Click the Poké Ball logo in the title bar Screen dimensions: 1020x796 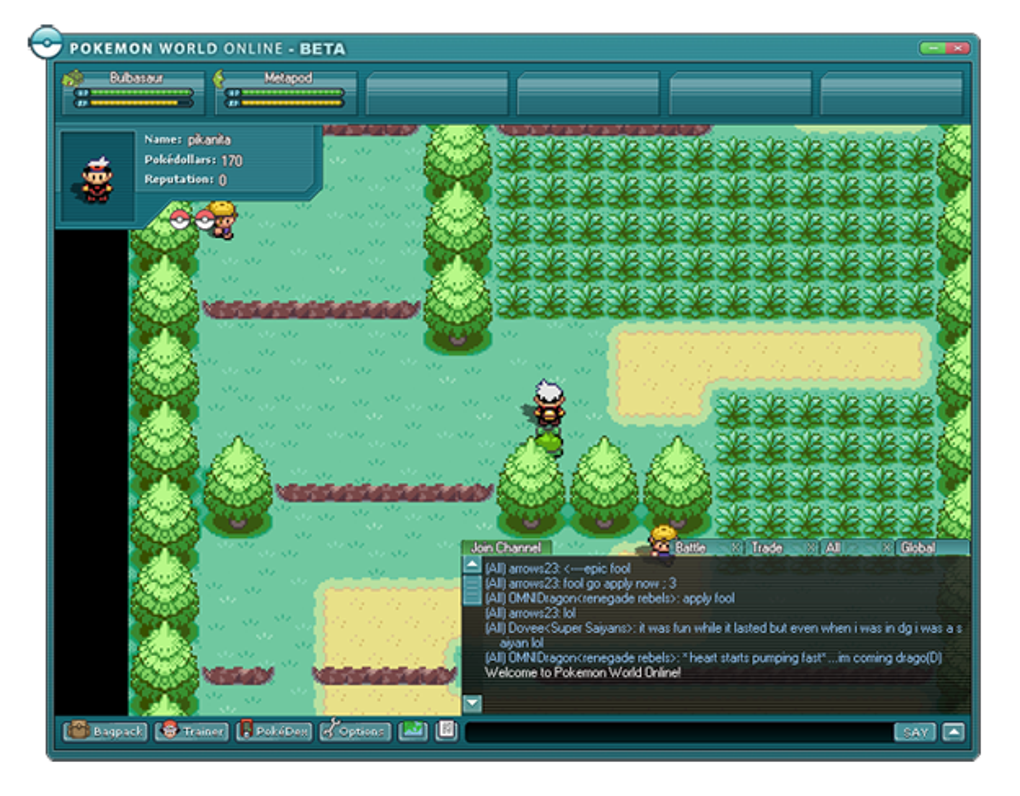coord(46,44)
